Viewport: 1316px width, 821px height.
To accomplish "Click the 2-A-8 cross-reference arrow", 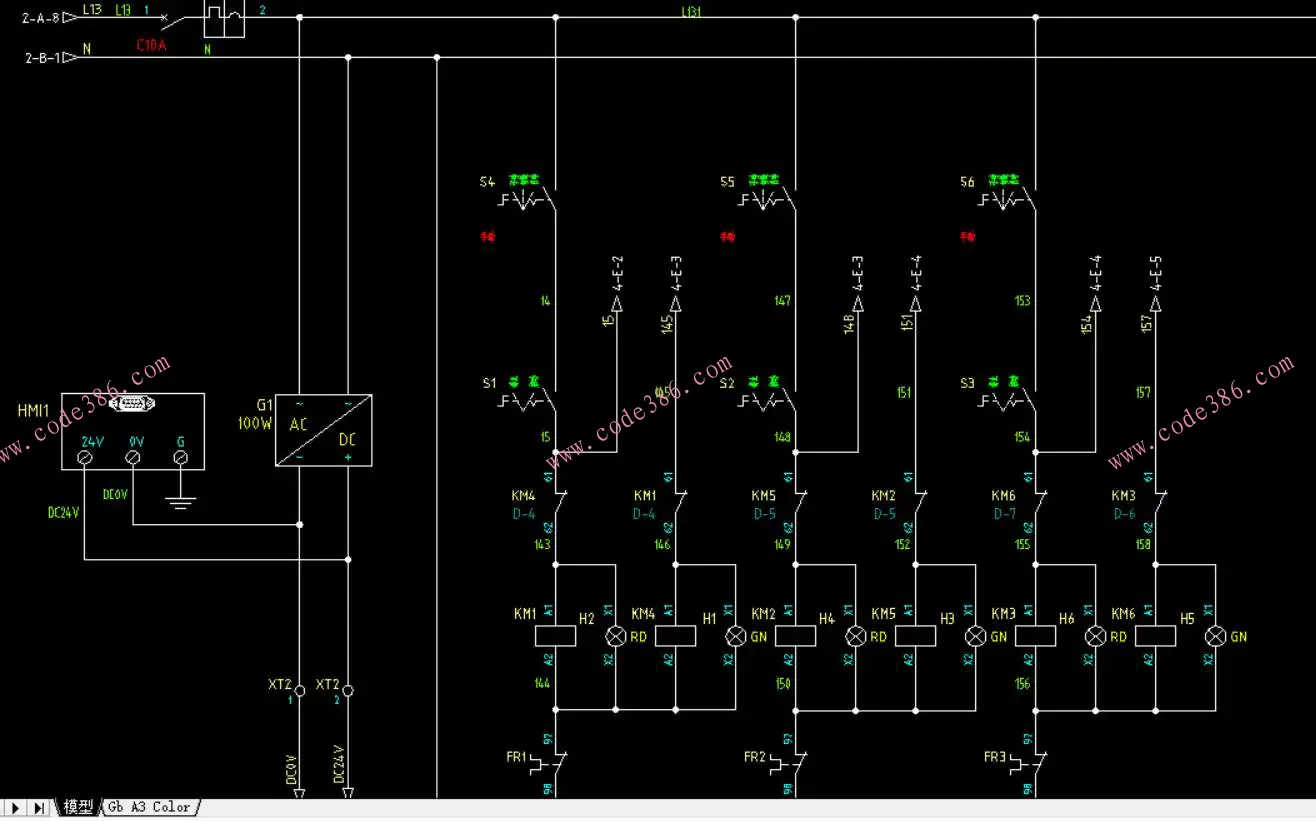I will click(x=69, y=18).
